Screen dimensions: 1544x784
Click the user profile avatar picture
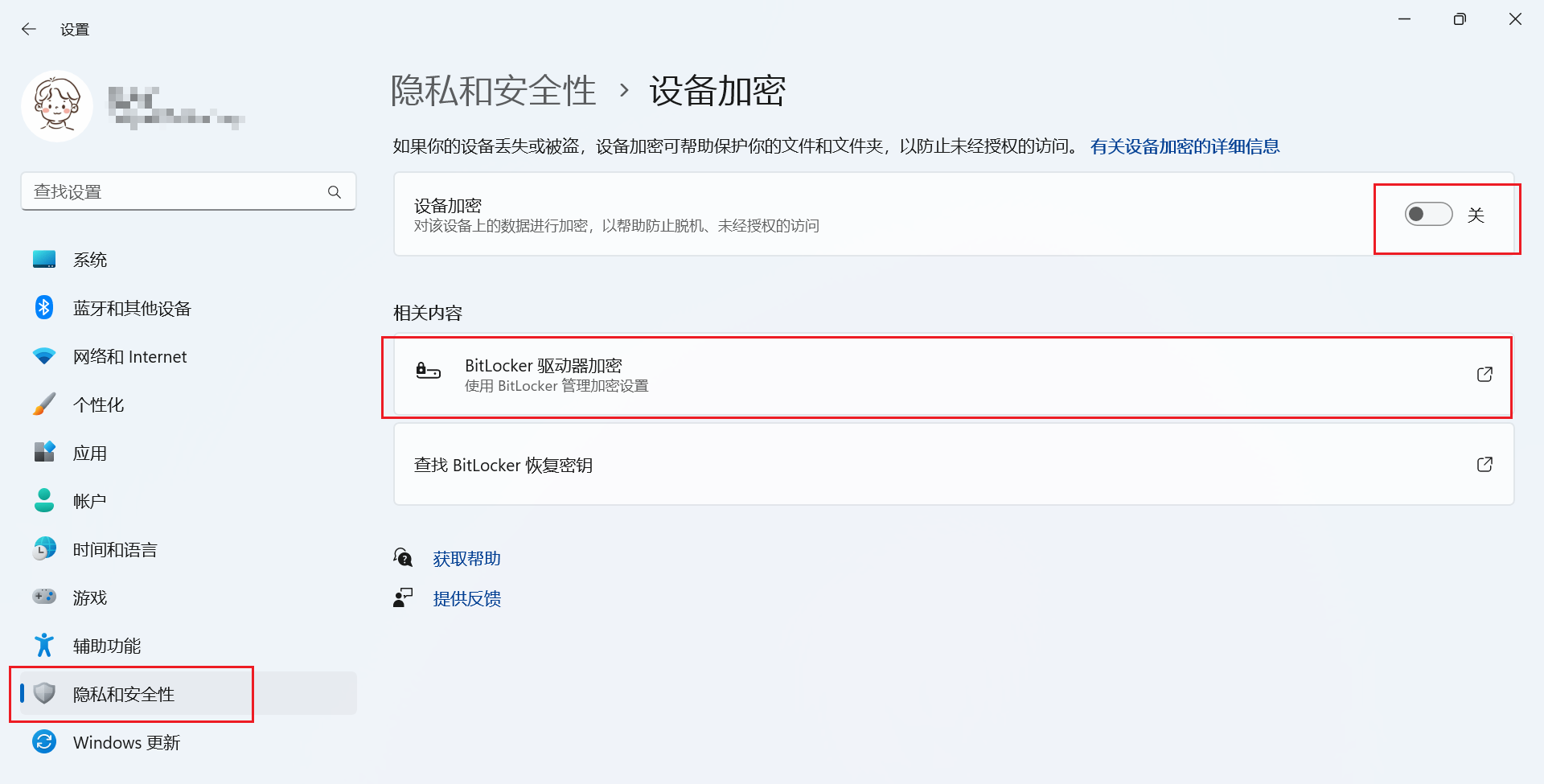pos(56,106)
